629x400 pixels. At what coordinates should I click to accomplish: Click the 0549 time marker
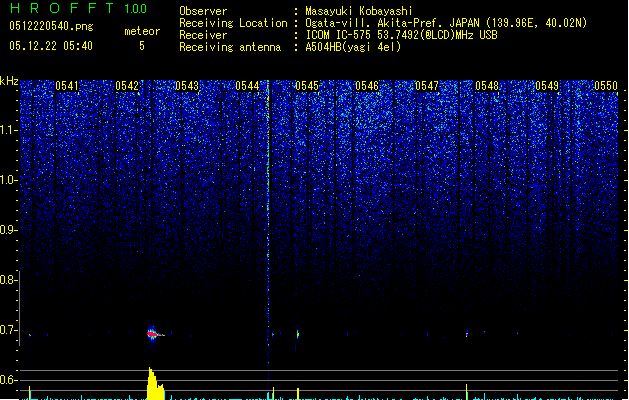pyautogui.click(x=547, y=86)
